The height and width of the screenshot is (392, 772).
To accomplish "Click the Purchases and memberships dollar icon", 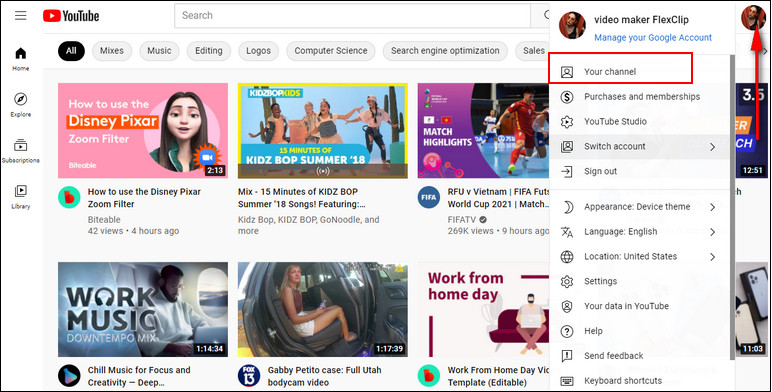I will click(567, 97).
